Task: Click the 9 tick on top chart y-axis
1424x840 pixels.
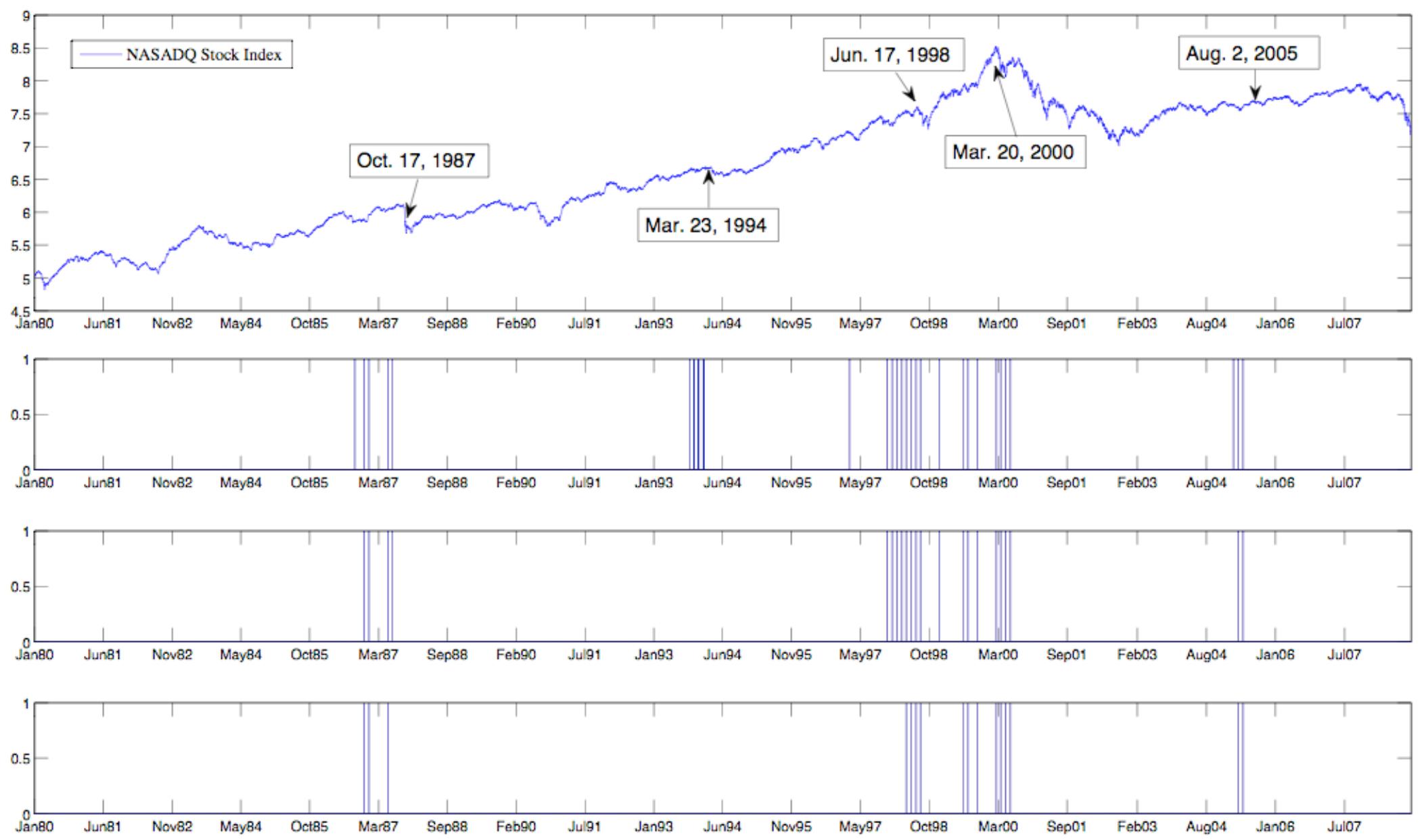Action: 26,16
